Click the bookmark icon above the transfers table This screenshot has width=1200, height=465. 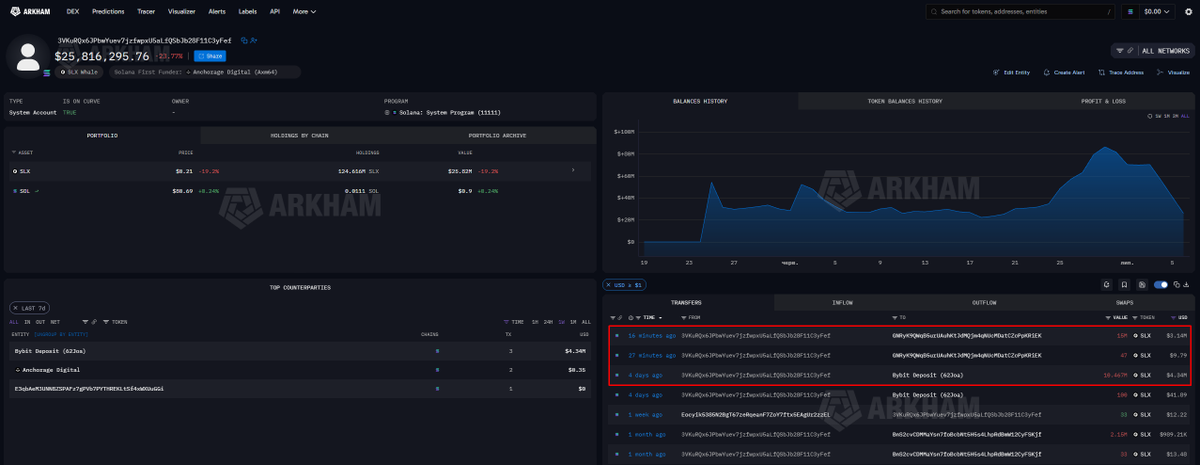(1124, 285)
